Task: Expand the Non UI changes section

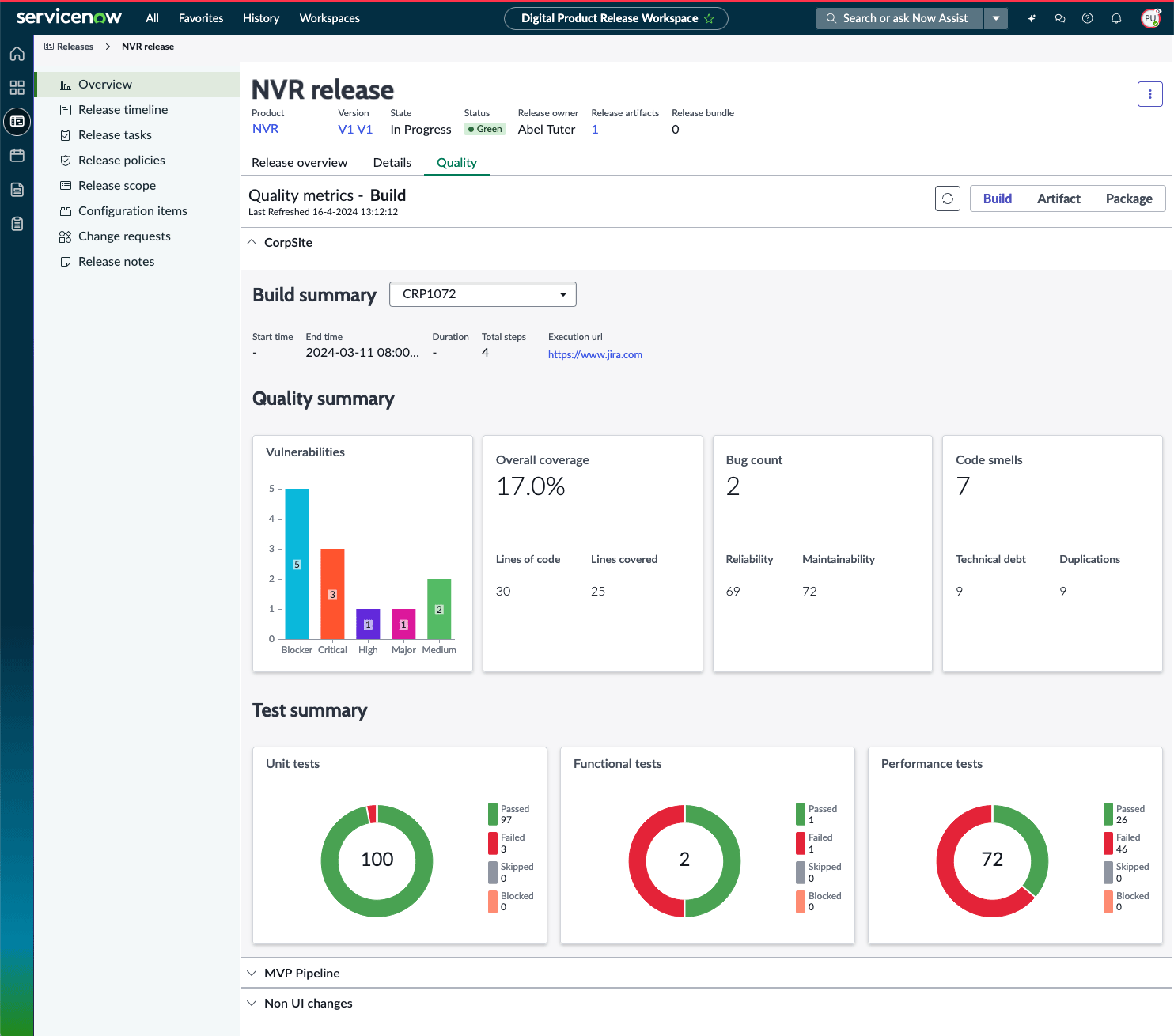Action: point(252,1003)
